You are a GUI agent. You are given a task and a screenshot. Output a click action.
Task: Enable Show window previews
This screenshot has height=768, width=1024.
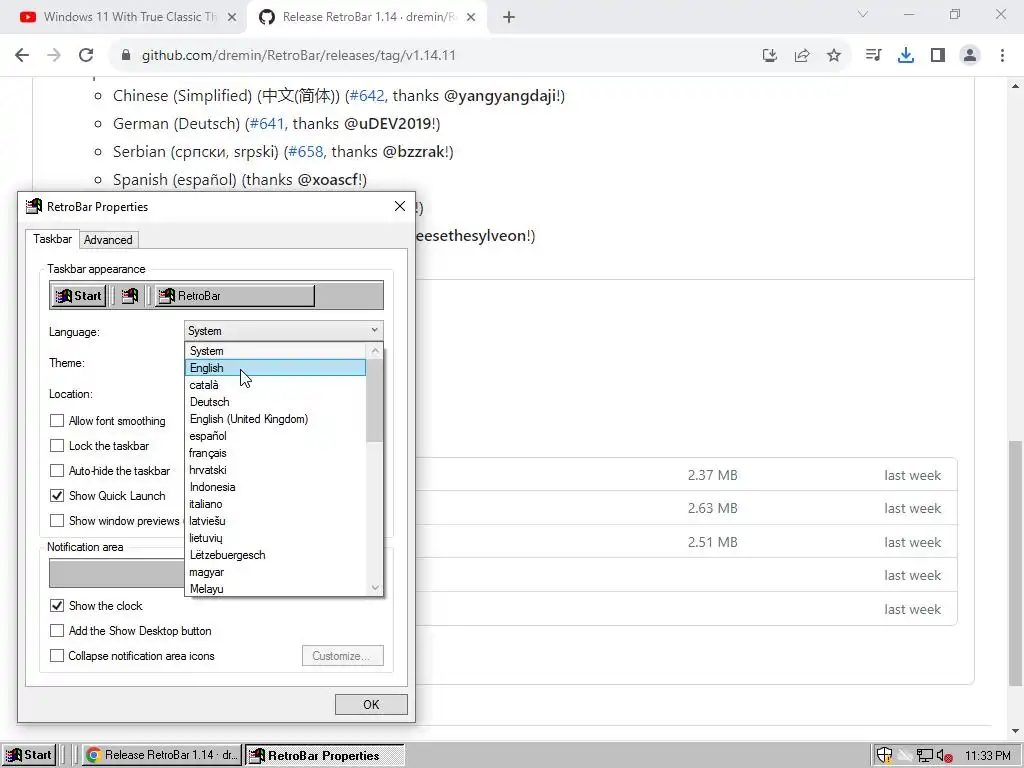coord(57,520)
